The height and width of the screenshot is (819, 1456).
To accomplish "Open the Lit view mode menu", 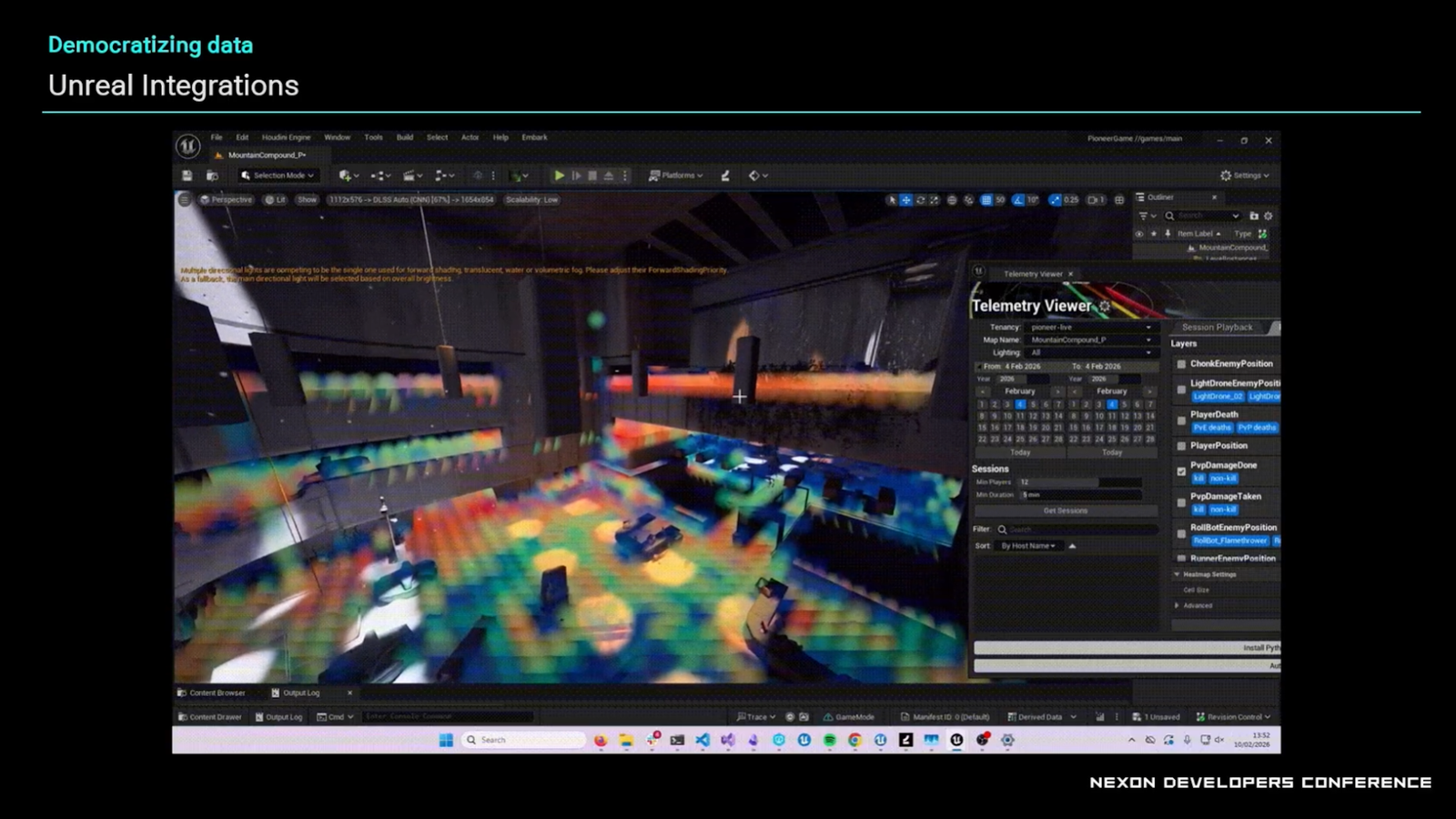I will [275, 199].
